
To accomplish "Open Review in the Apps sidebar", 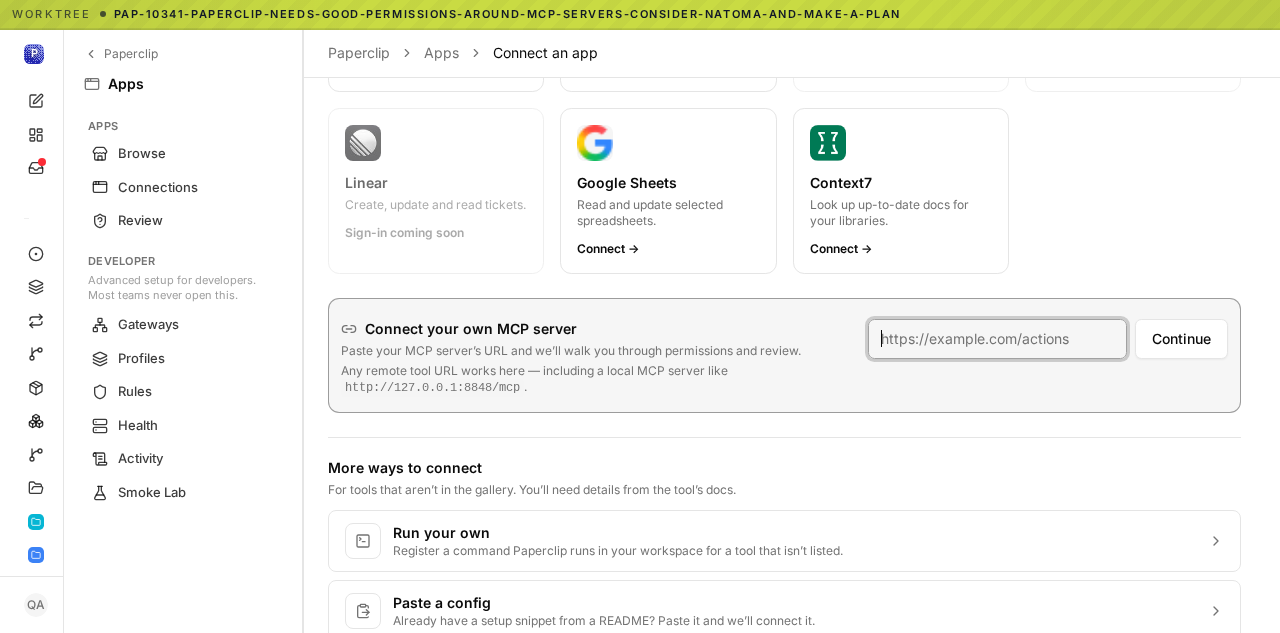I will (183, 220).
